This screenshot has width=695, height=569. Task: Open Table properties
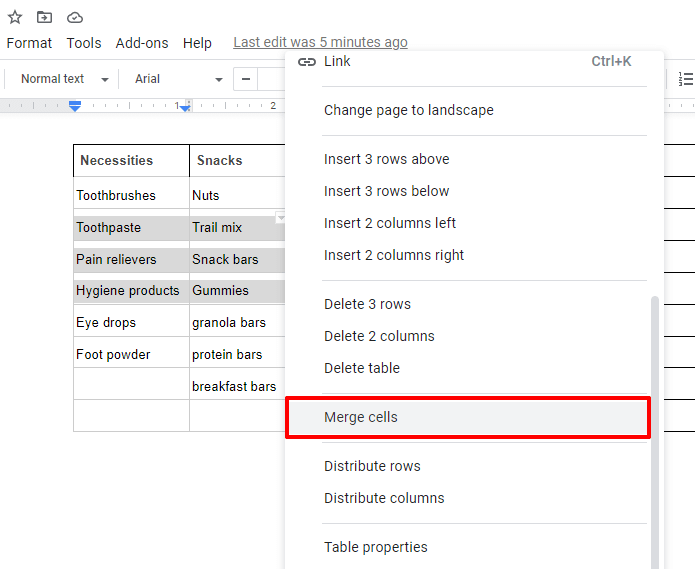[x=469, y=547]
